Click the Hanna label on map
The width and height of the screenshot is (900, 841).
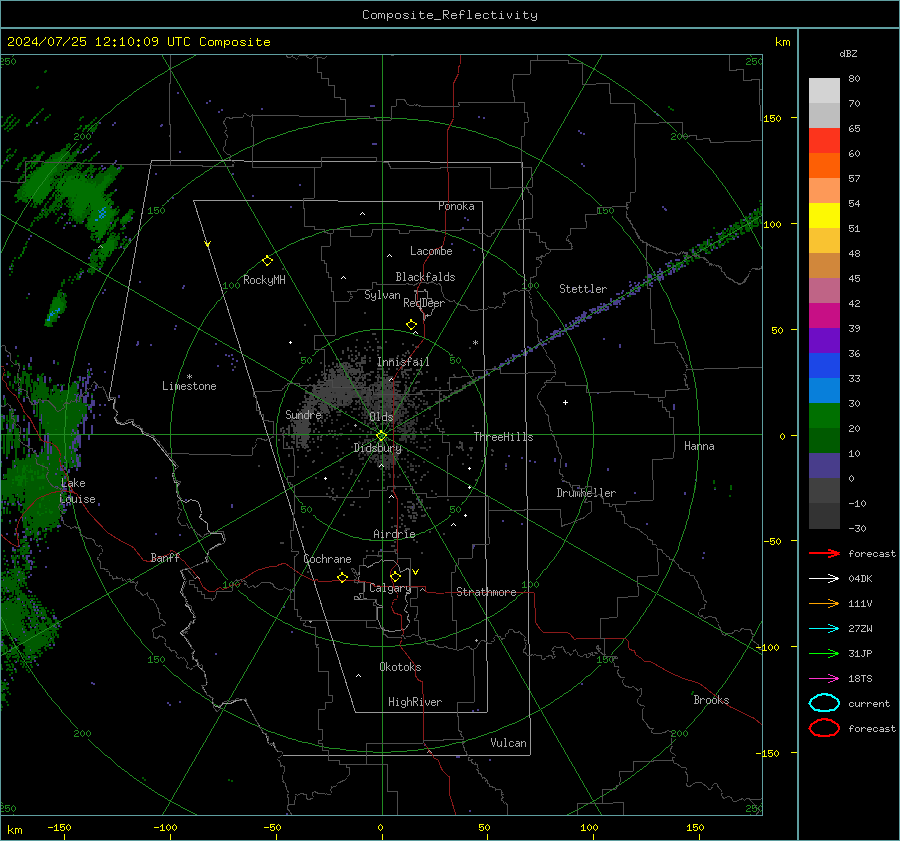699,446
